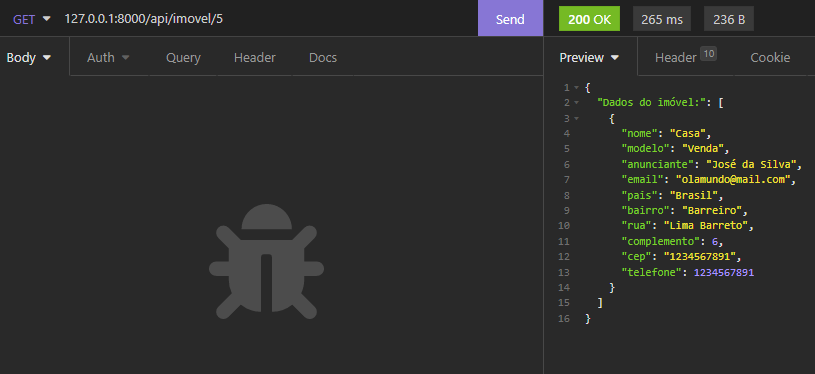Open the Docs tab

pyautogui.click(x=323, y=58)
